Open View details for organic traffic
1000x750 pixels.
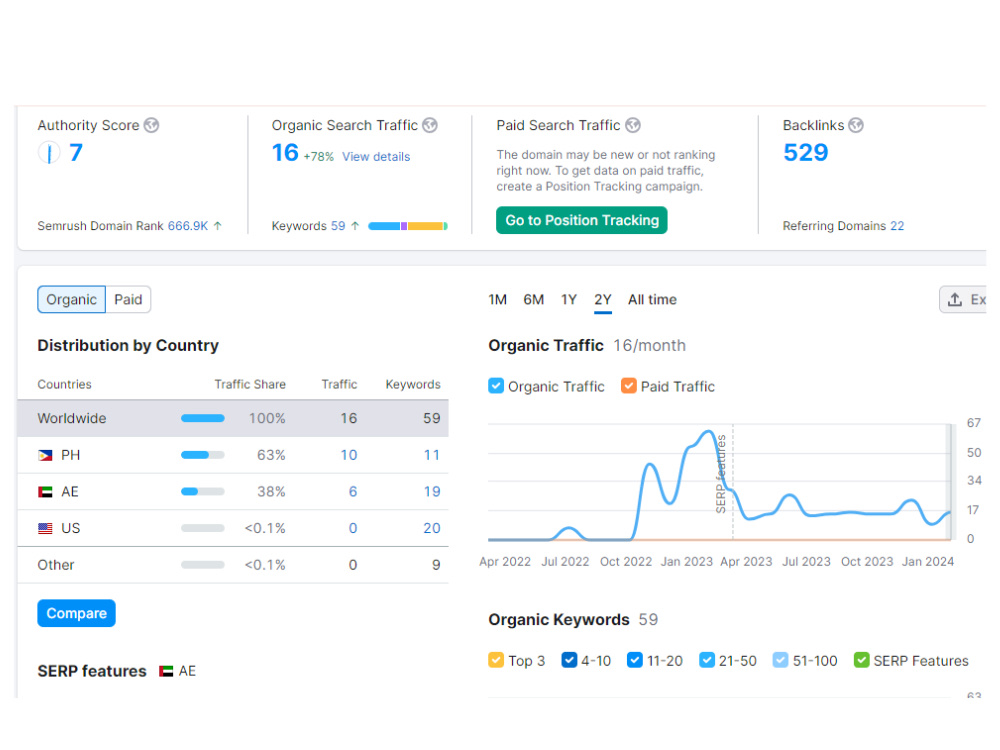pyautogui.click(x=376, y=157)
